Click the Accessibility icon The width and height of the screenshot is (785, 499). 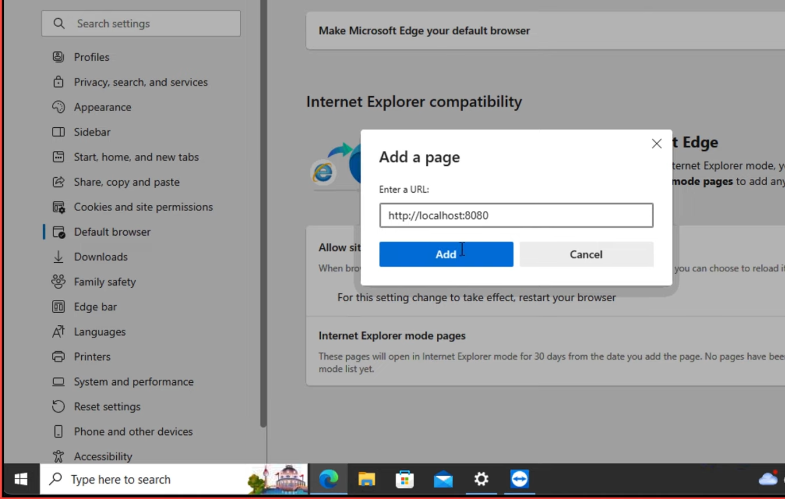pos(59,456)
